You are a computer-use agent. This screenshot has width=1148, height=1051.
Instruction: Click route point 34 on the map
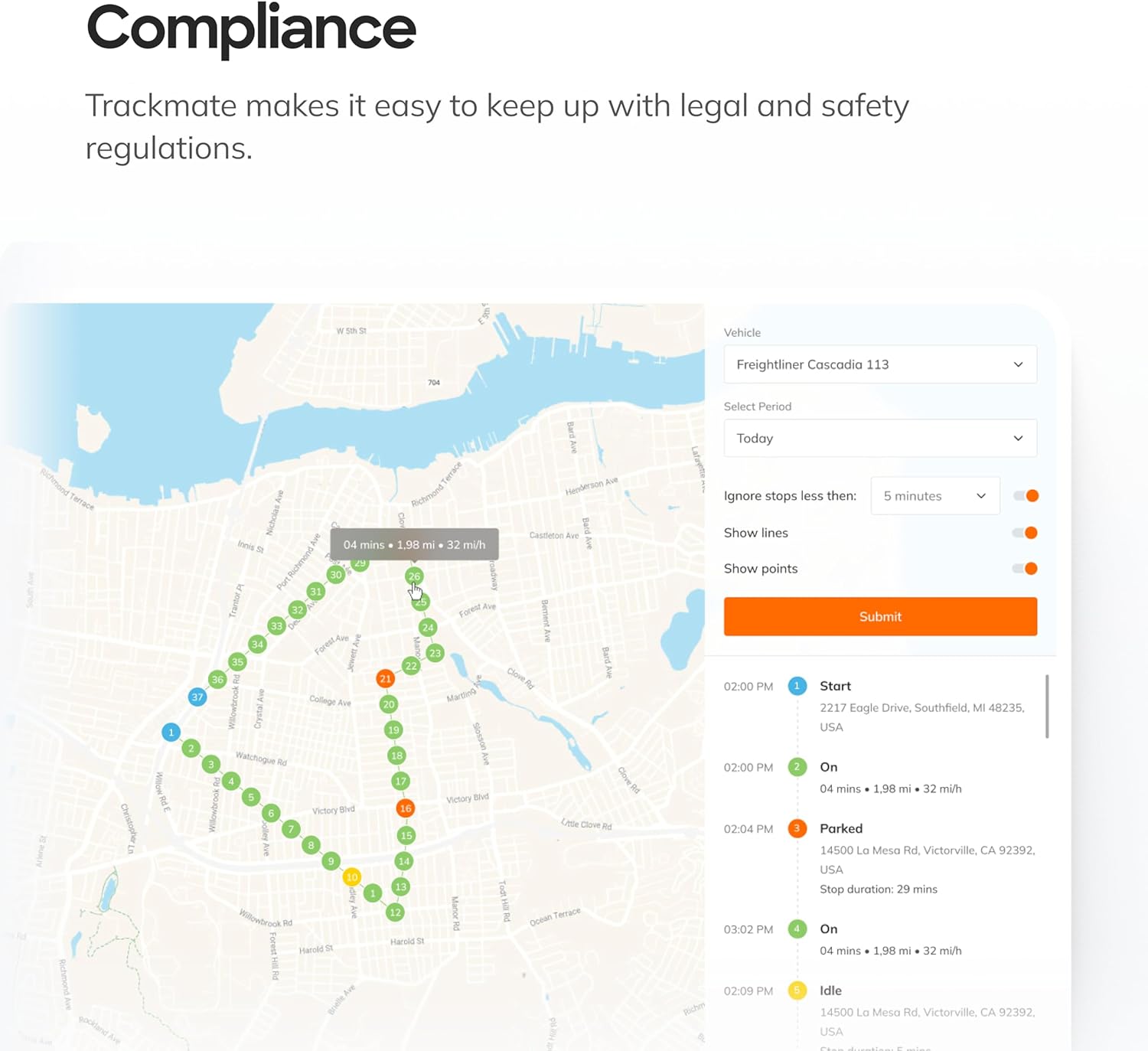tap(257, 645)
